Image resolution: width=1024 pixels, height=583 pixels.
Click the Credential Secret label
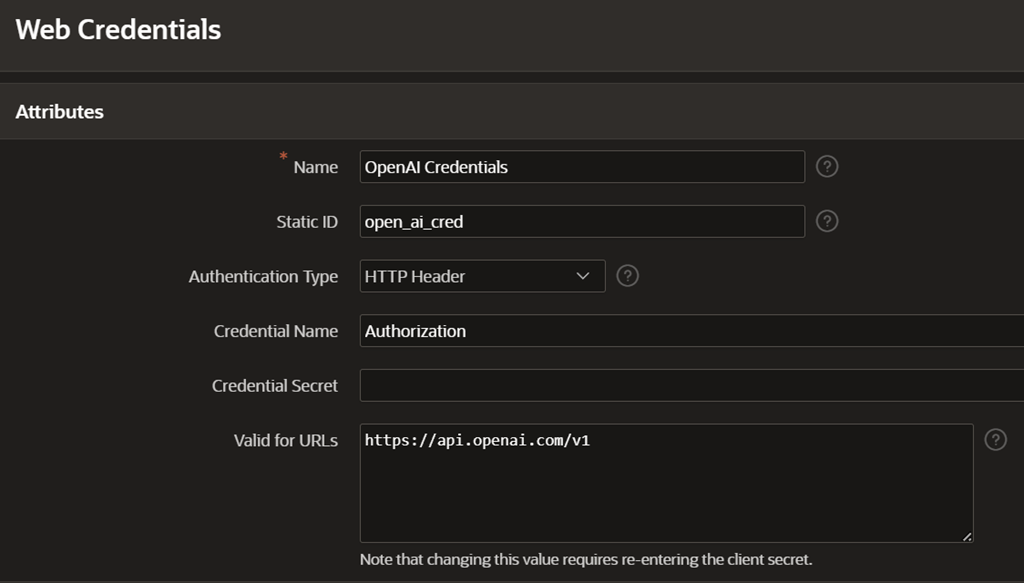pos(274,386)
